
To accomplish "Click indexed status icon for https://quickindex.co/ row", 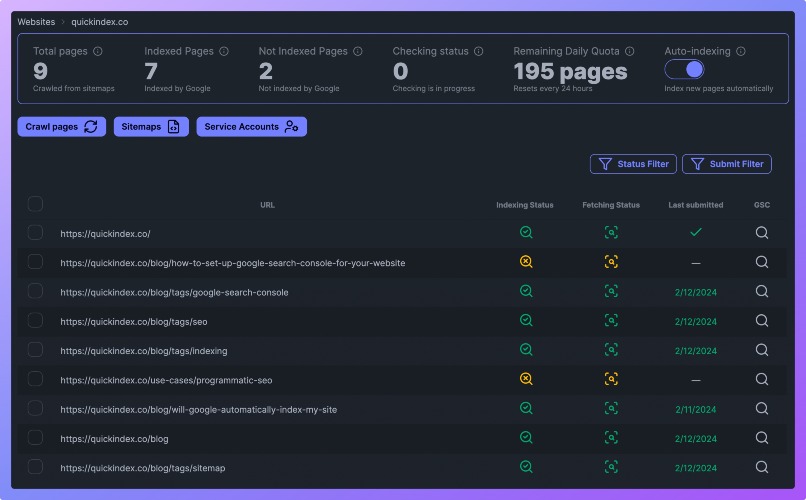I will coord(526,232).
